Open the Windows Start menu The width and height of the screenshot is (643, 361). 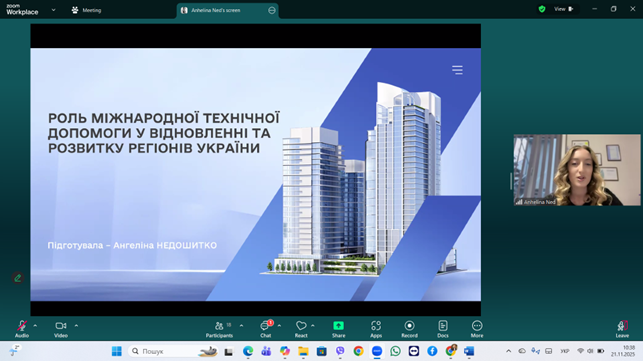pos(117,351)
